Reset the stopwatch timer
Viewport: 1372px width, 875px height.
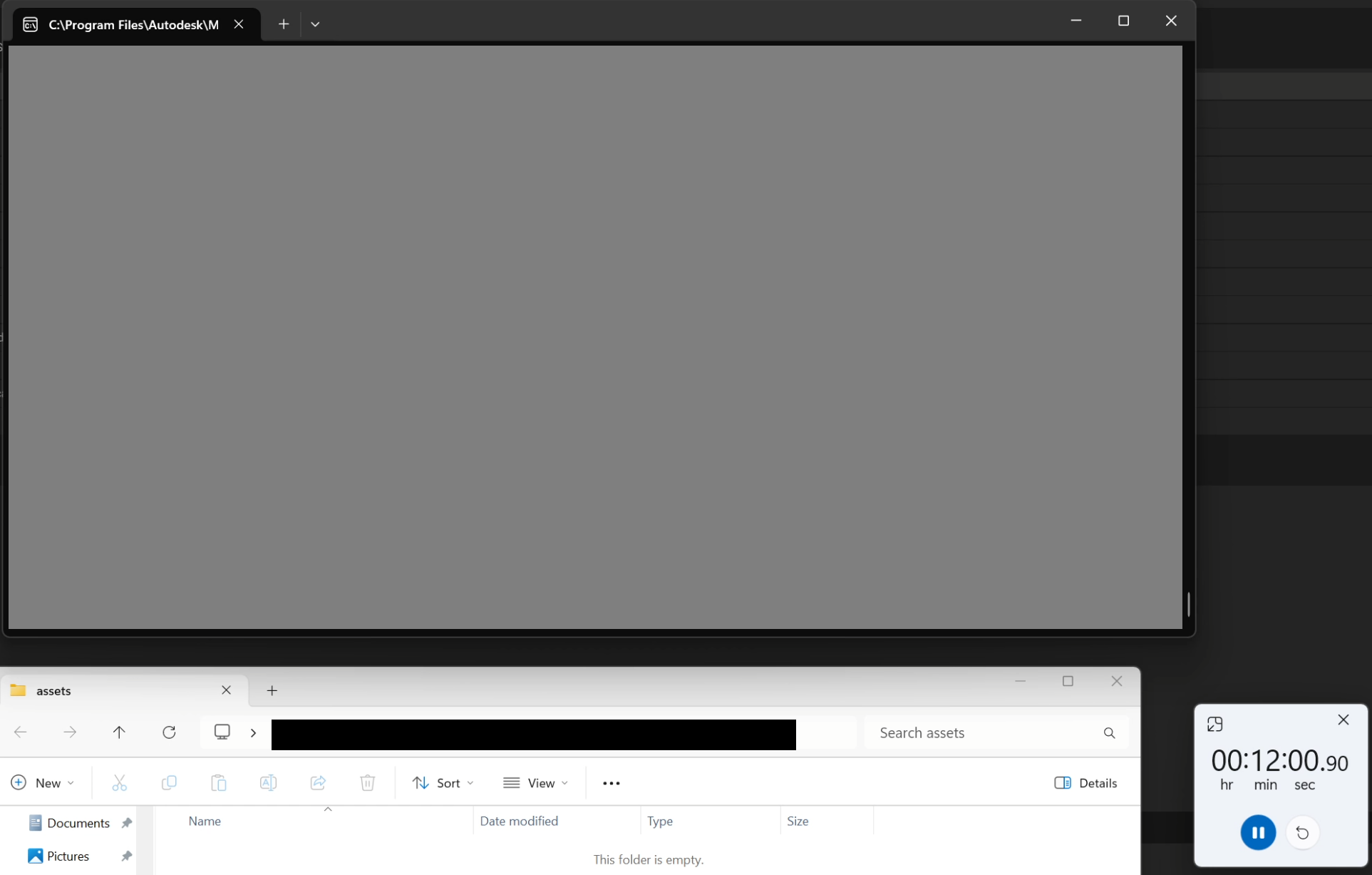point(1302,832)
